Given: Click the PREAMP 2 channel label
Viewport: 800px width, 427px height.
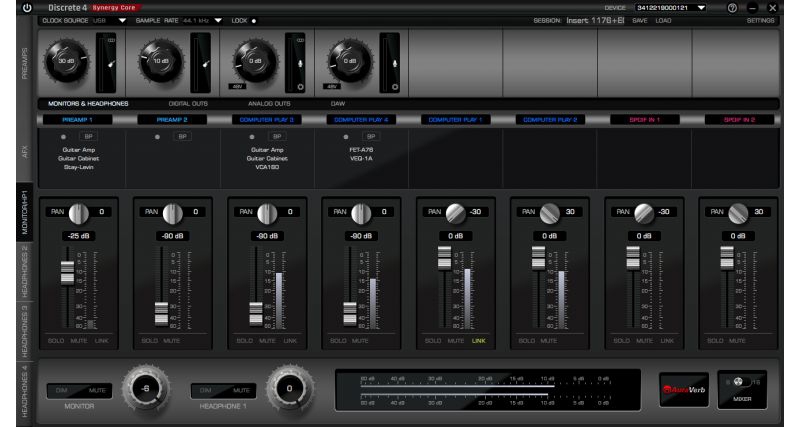Looking at the screenshot, I should tap(172, 120).
